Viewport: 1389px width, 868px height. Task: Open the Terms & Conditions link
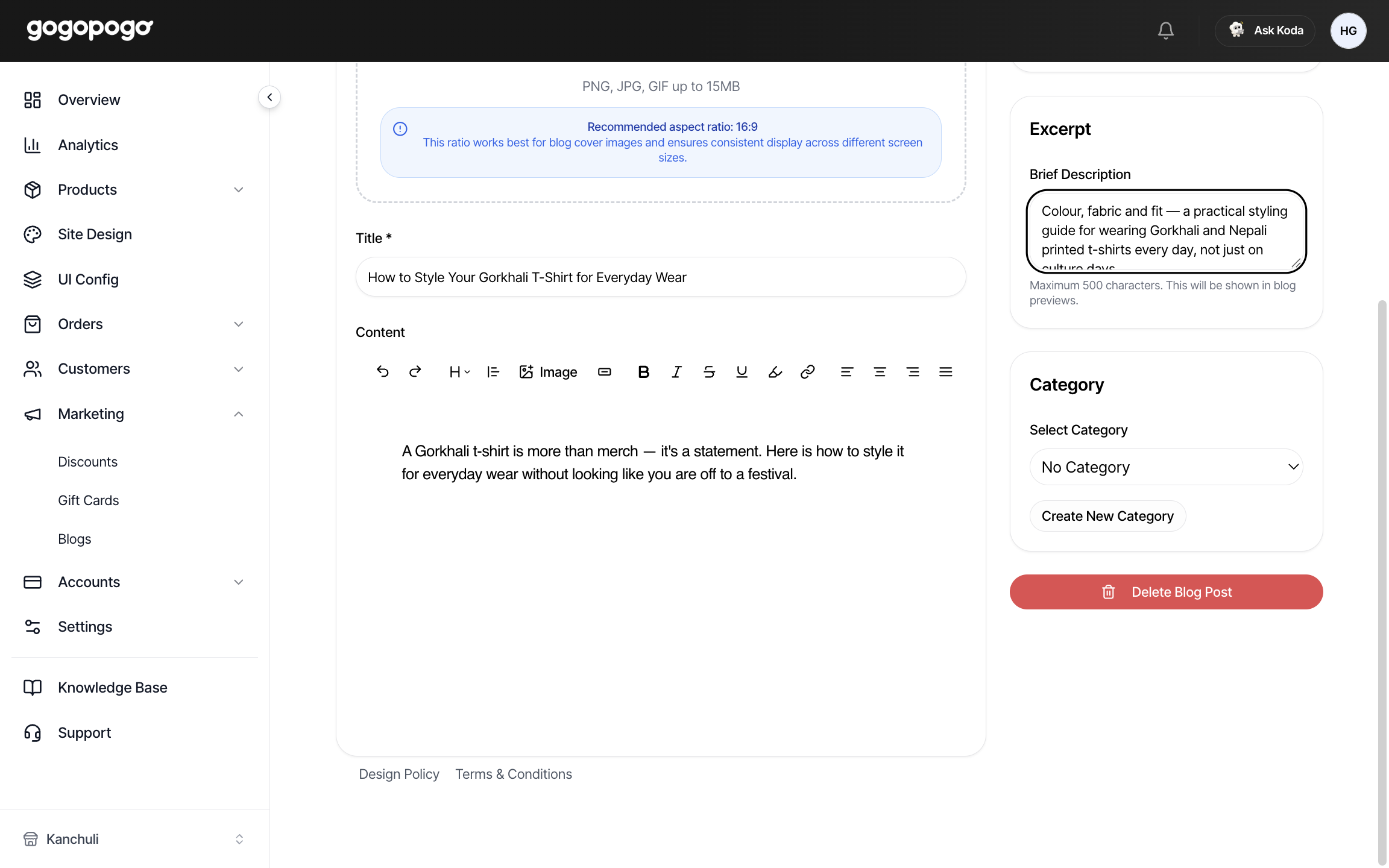pos(514,774)
